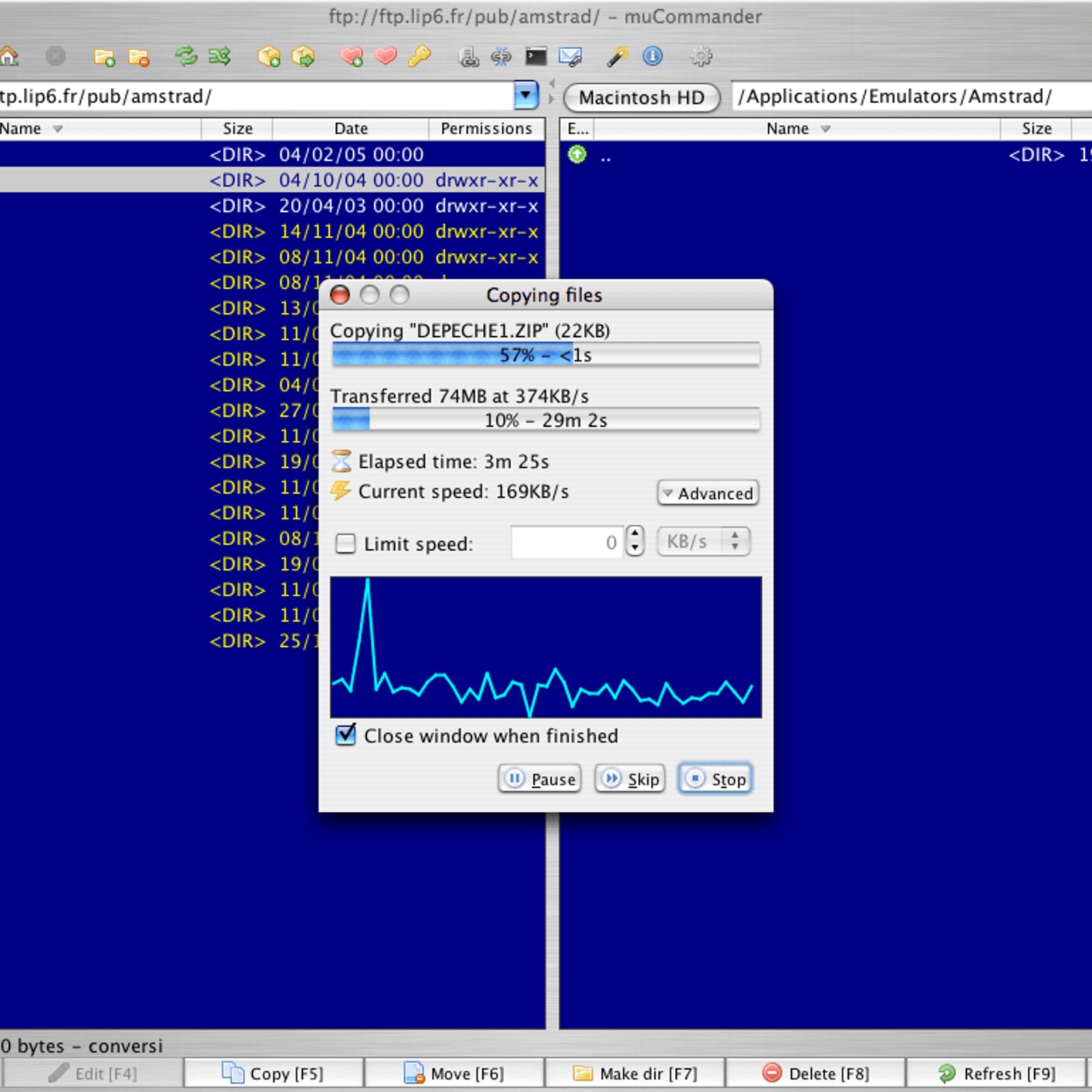This screenshot has height=1092, width=1092.
Task: Click the transfer speed graph
Action: click(546, 647)
